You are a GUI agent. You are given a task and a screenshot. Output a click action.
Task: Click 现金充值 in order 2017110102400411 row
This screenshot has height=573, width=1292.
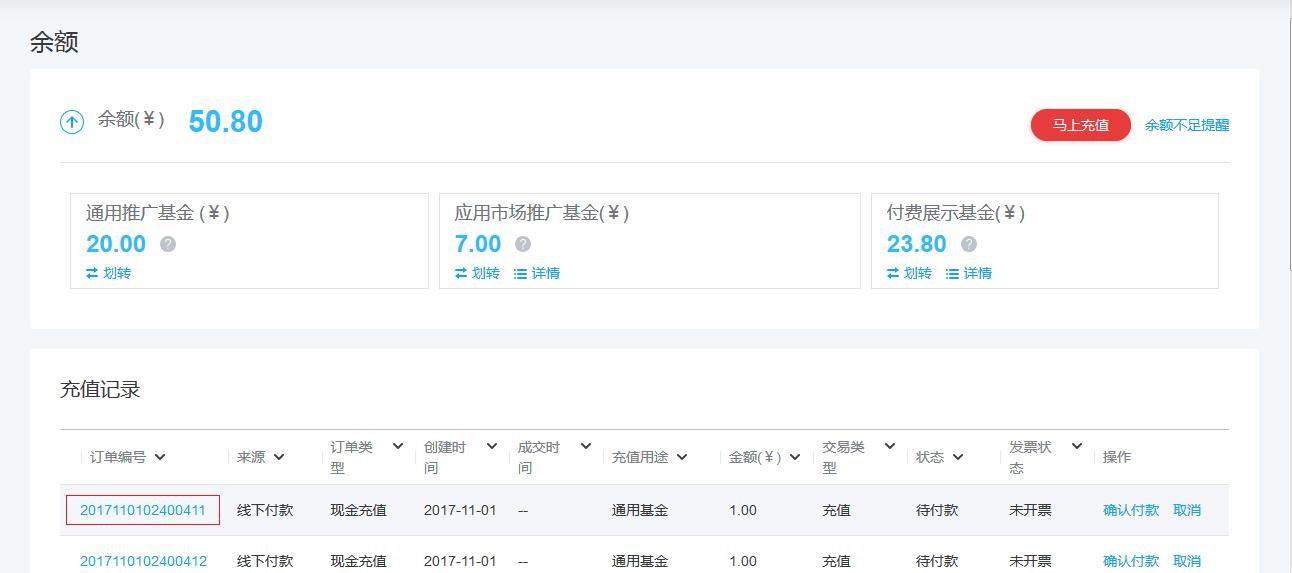[358, 510]
